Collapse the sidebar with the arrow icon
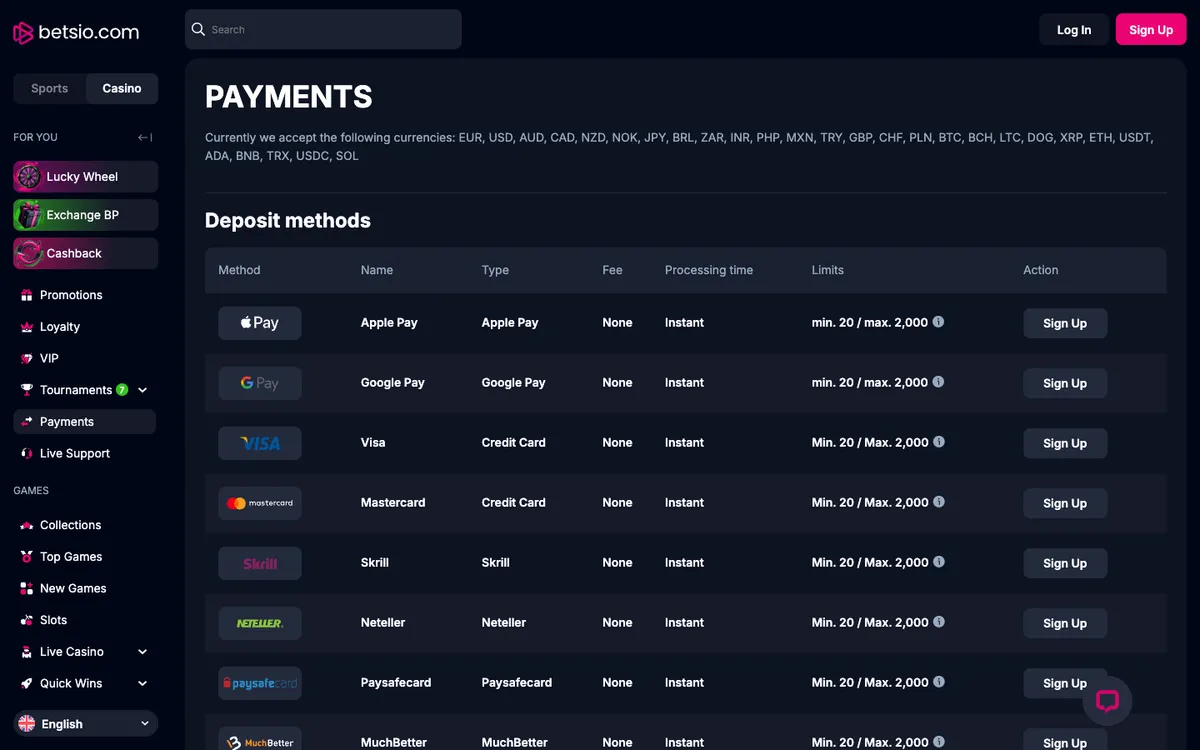 pyautogui.click(x=145, y=137)
